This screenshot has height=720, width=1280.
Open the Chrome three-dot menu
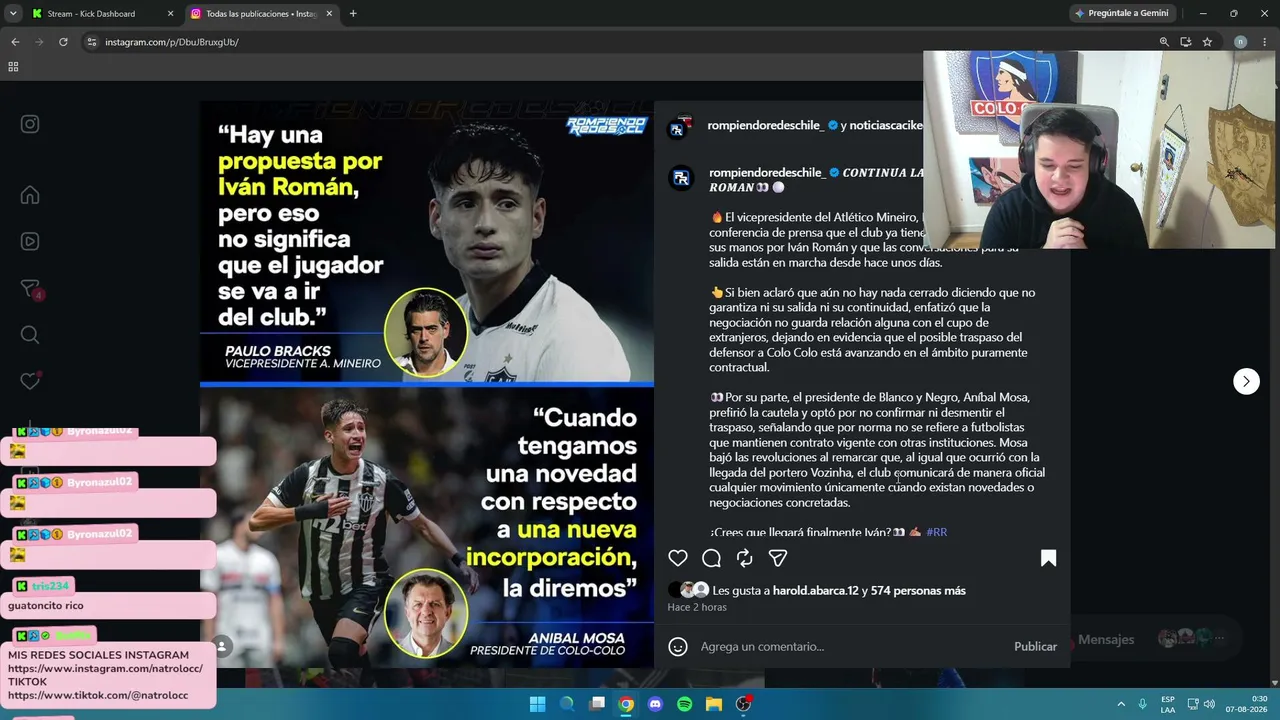[1265, 42]
